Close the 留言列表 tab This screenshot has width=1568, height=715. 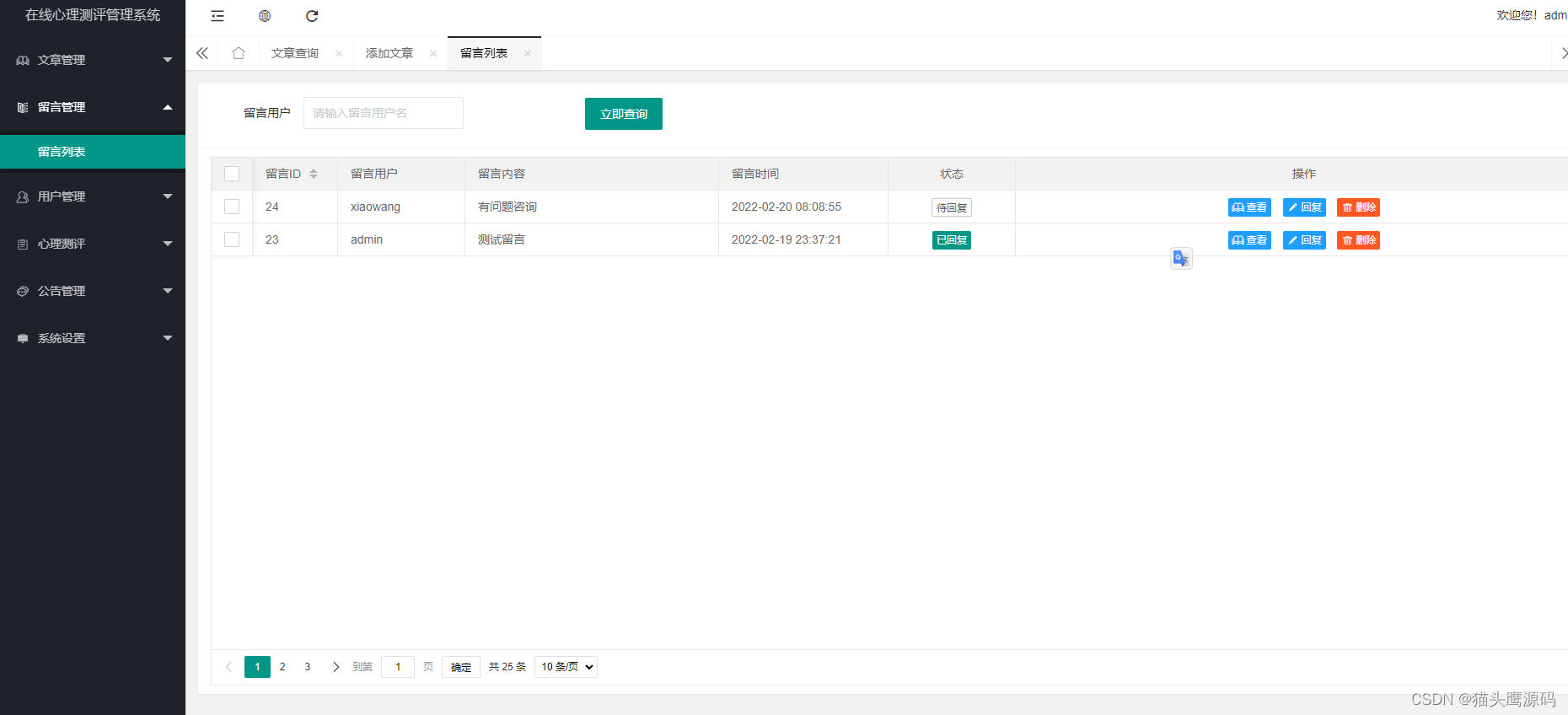pos(528,53)
